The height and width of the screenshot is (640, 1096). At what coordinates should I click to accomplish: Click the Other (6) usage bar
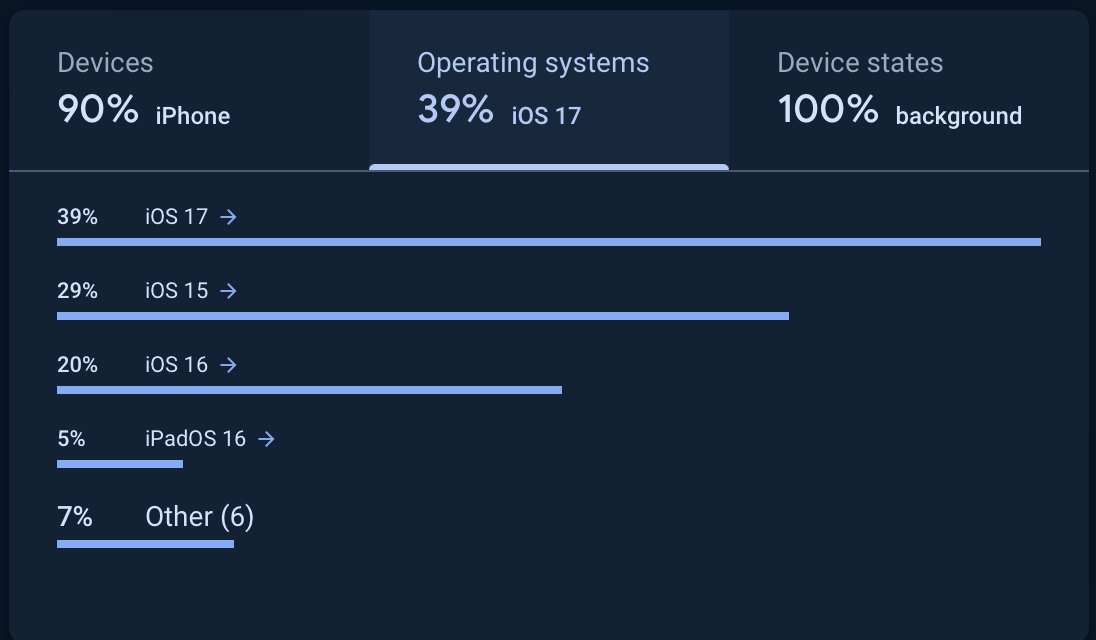tap(145, 544)
